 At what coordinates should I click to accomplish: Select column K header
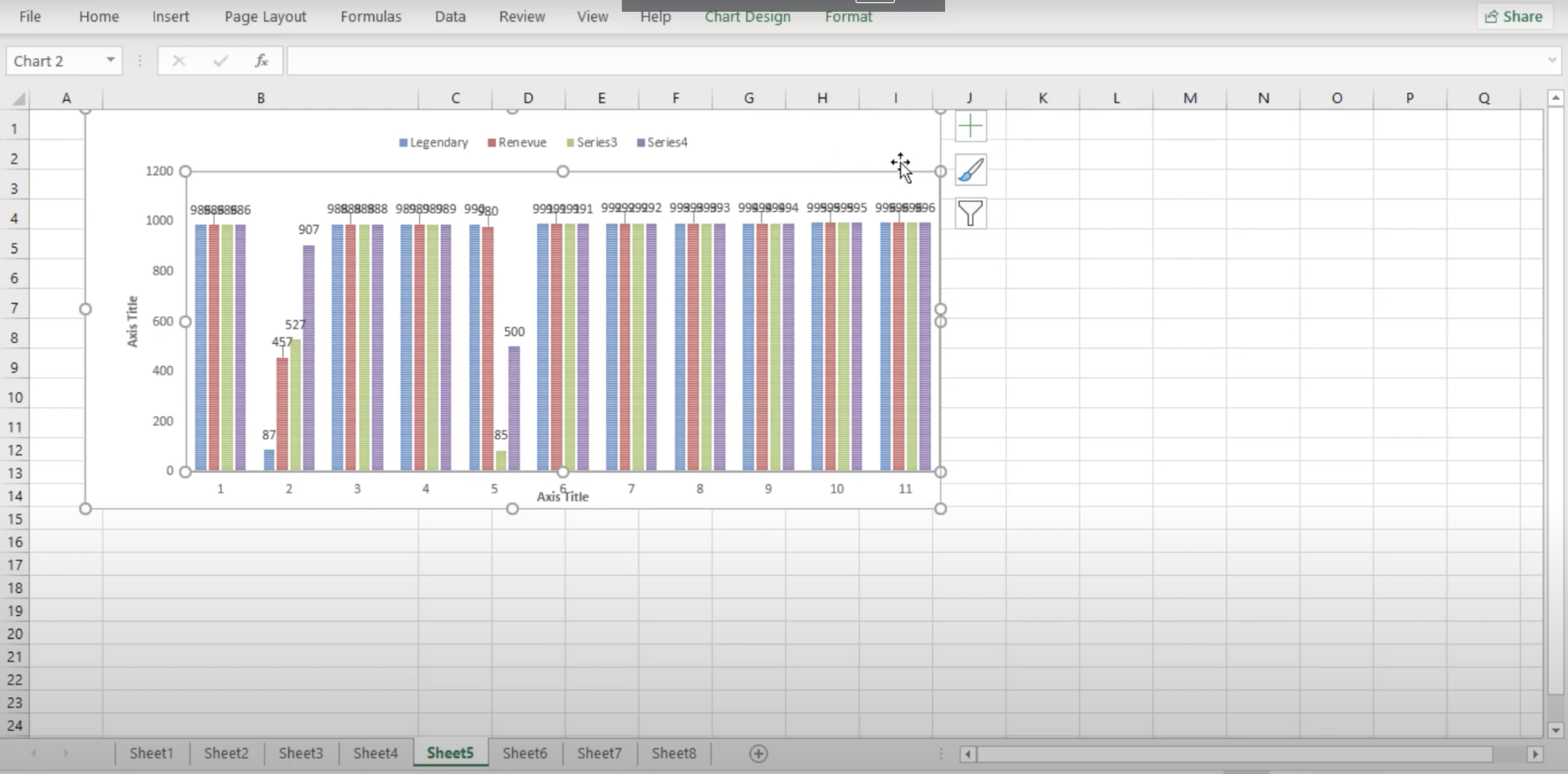click(x=1043, y=98)
